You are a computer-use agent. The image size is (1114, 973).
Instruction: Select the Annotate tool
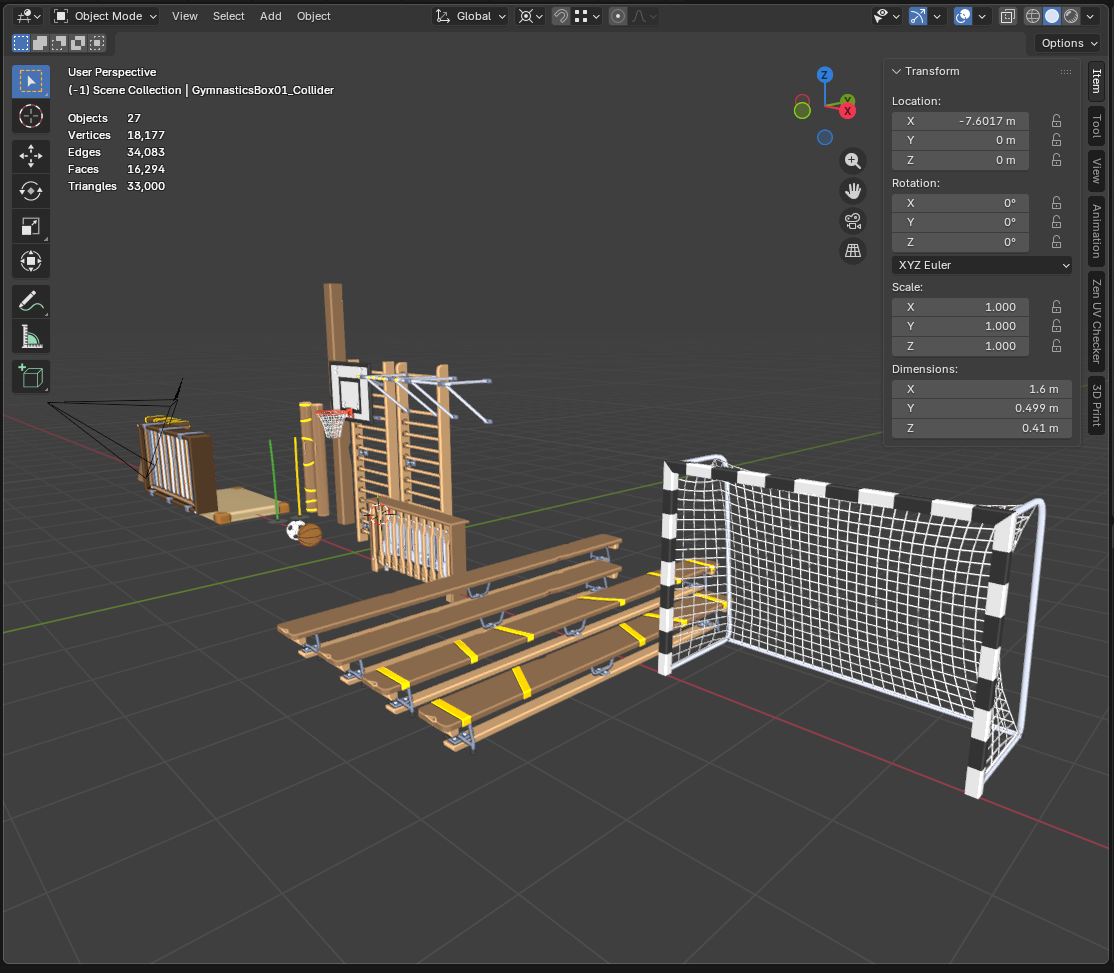point(31,301)
